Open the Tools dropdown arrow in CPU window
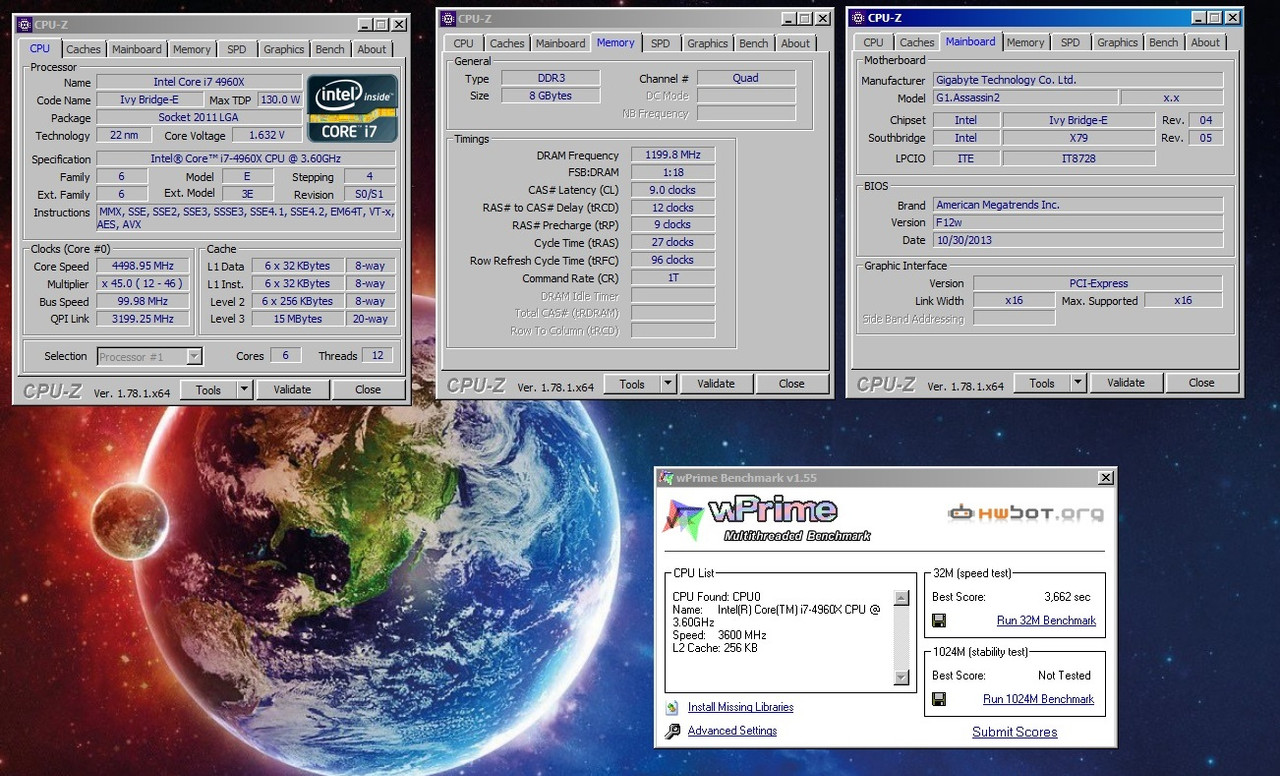1280x776 pixels. pyautogui.click(x=244, y=390)
